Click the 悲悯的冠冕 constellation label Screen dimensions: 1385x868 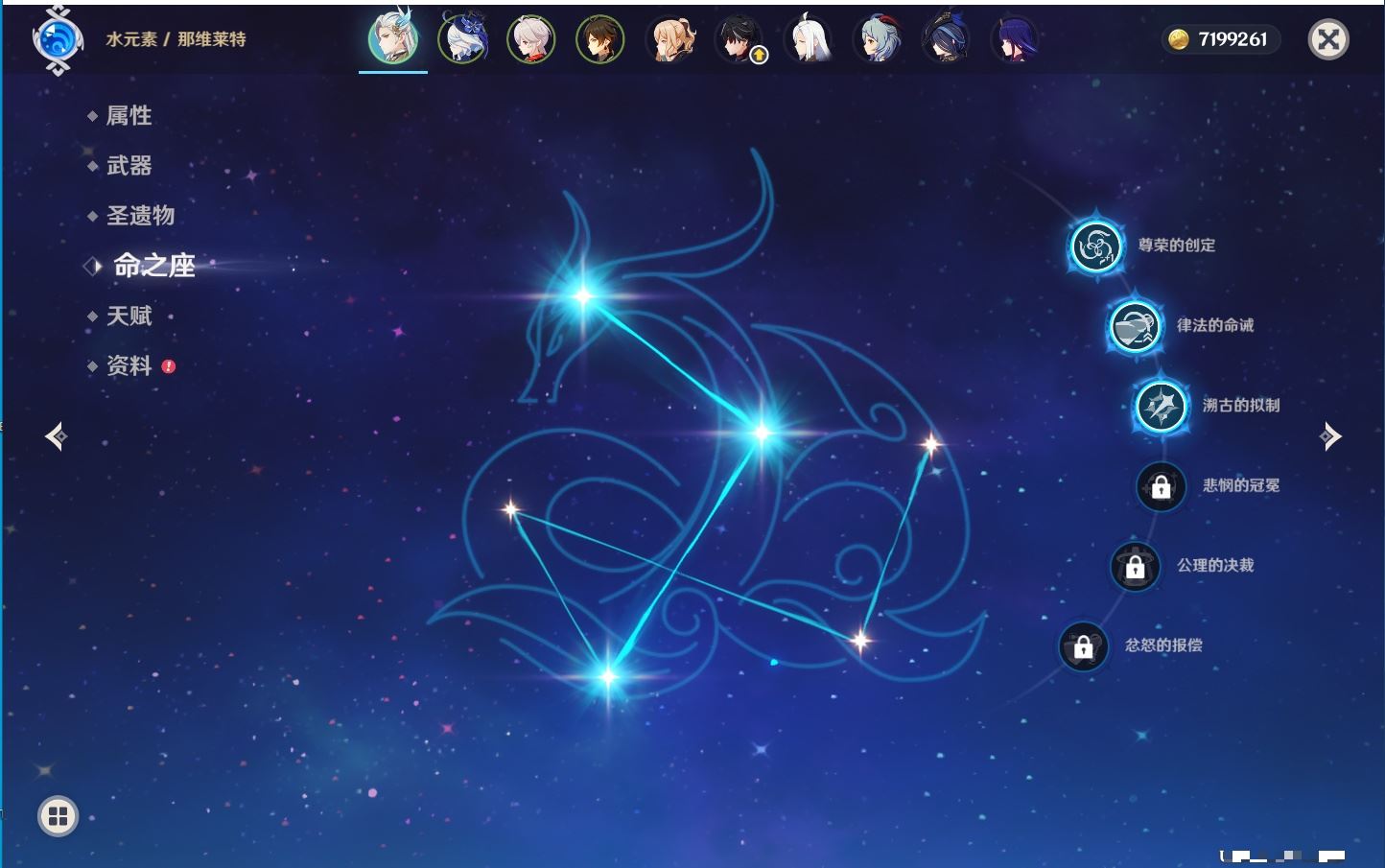pos(1241,485)
